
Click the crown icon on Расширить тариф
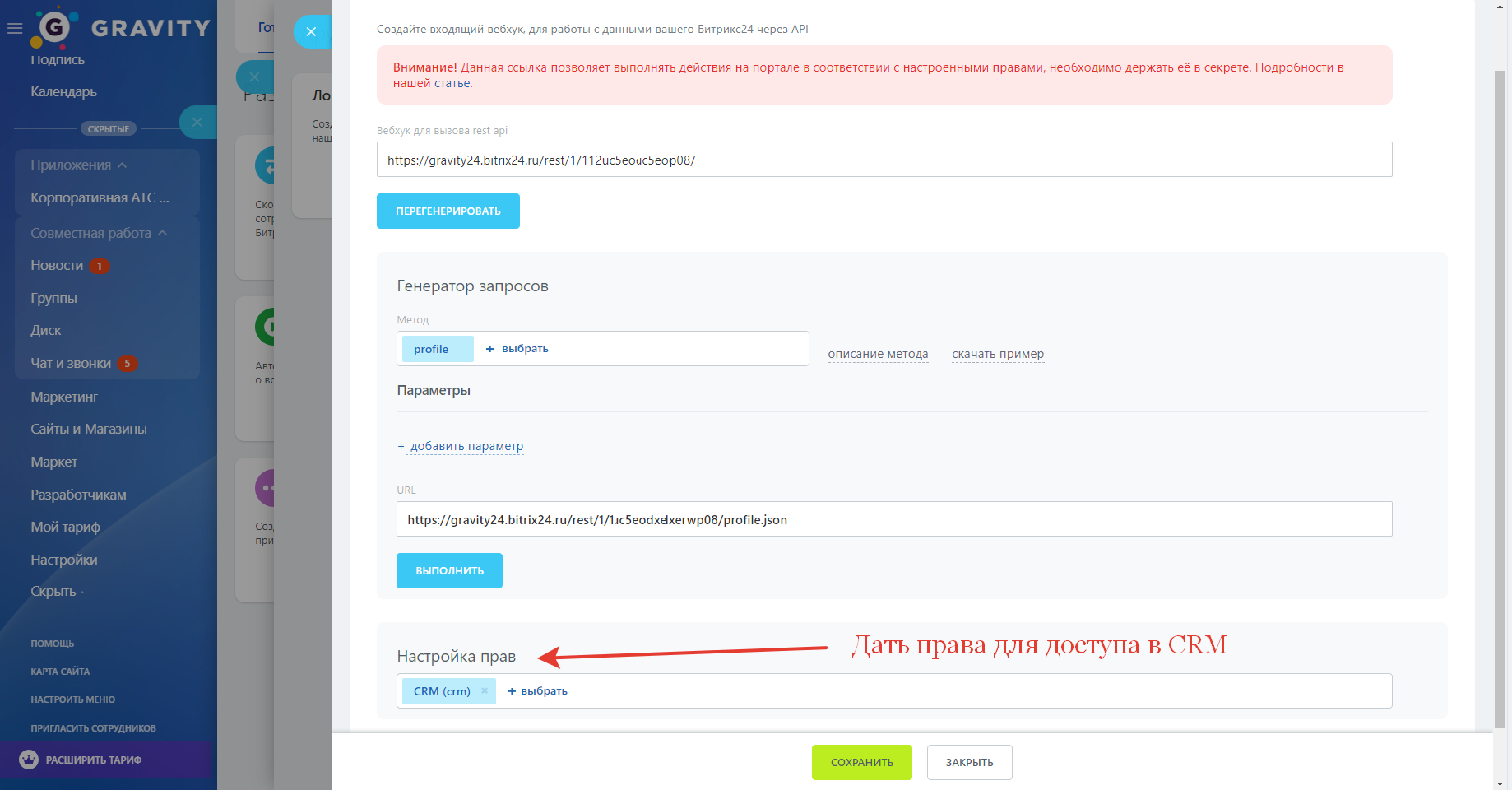click(x=29, y=760)
